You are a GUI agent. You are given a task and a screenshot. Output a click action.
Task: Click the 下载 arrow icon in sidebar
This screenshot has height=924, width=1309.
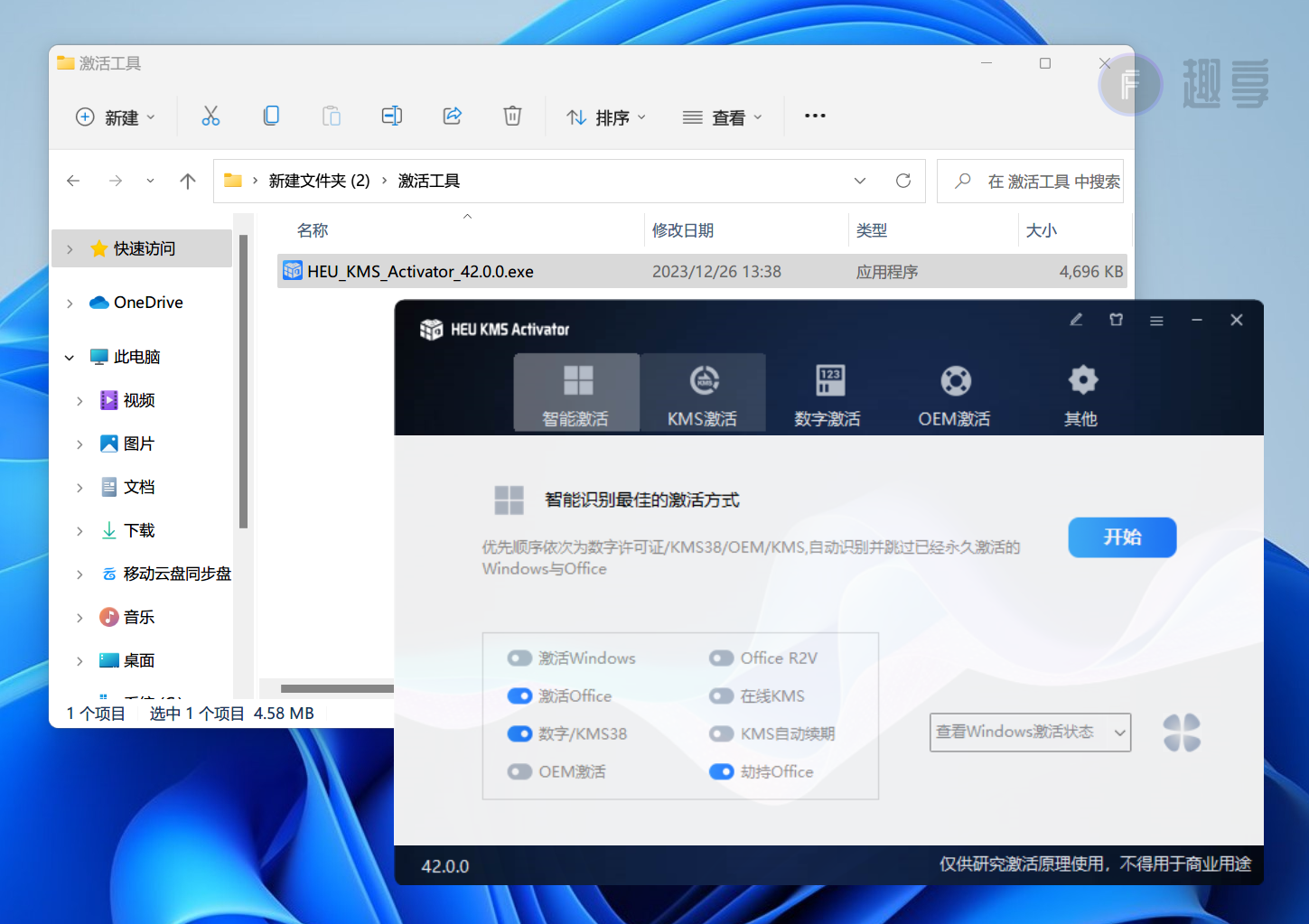pos(108,530)
